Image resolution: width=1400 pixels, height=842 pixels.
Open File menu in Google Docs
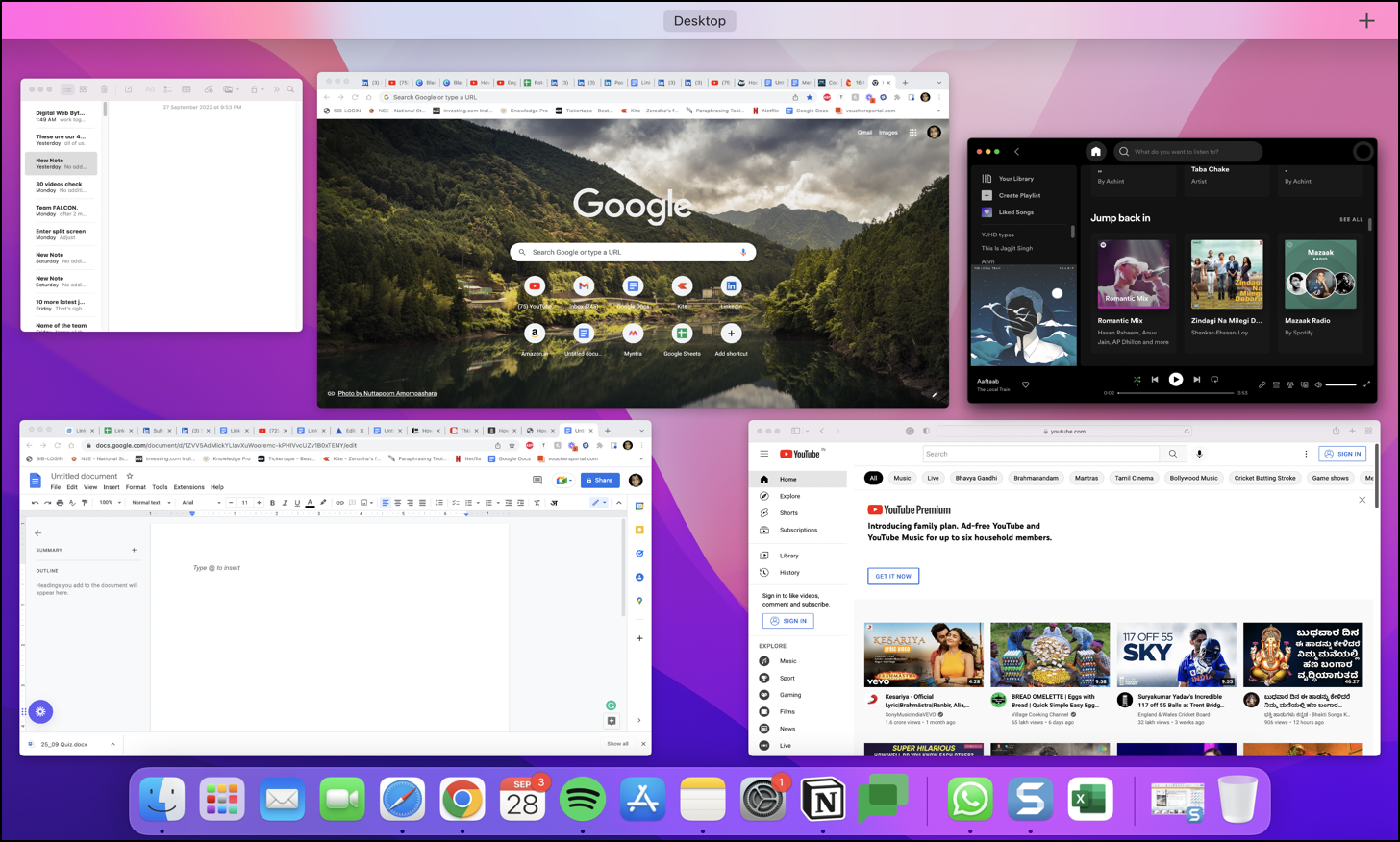56,487
